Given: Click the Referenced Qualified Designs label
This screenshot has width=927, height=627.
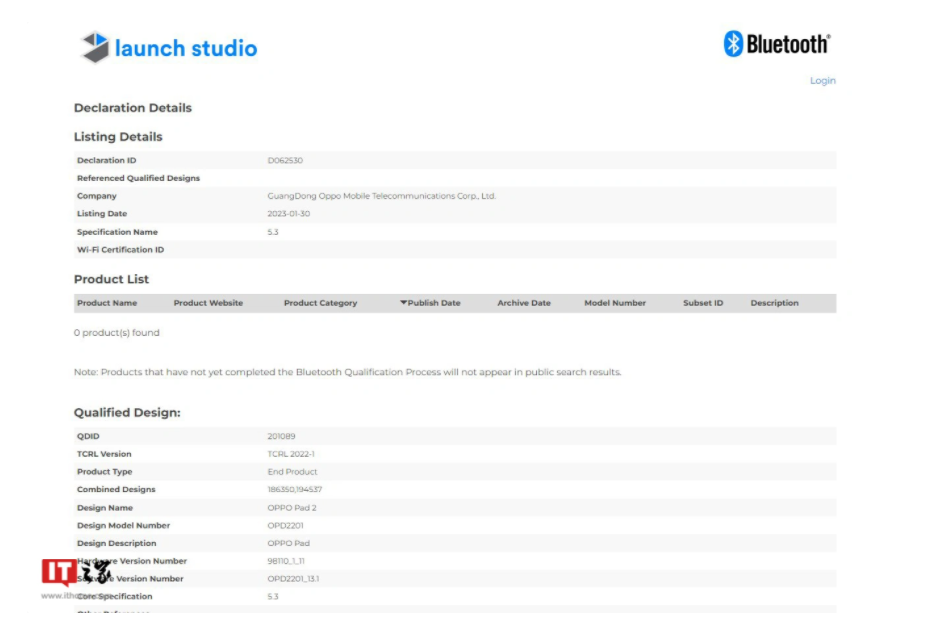Looking at the screenshot, I should [138, 178].
